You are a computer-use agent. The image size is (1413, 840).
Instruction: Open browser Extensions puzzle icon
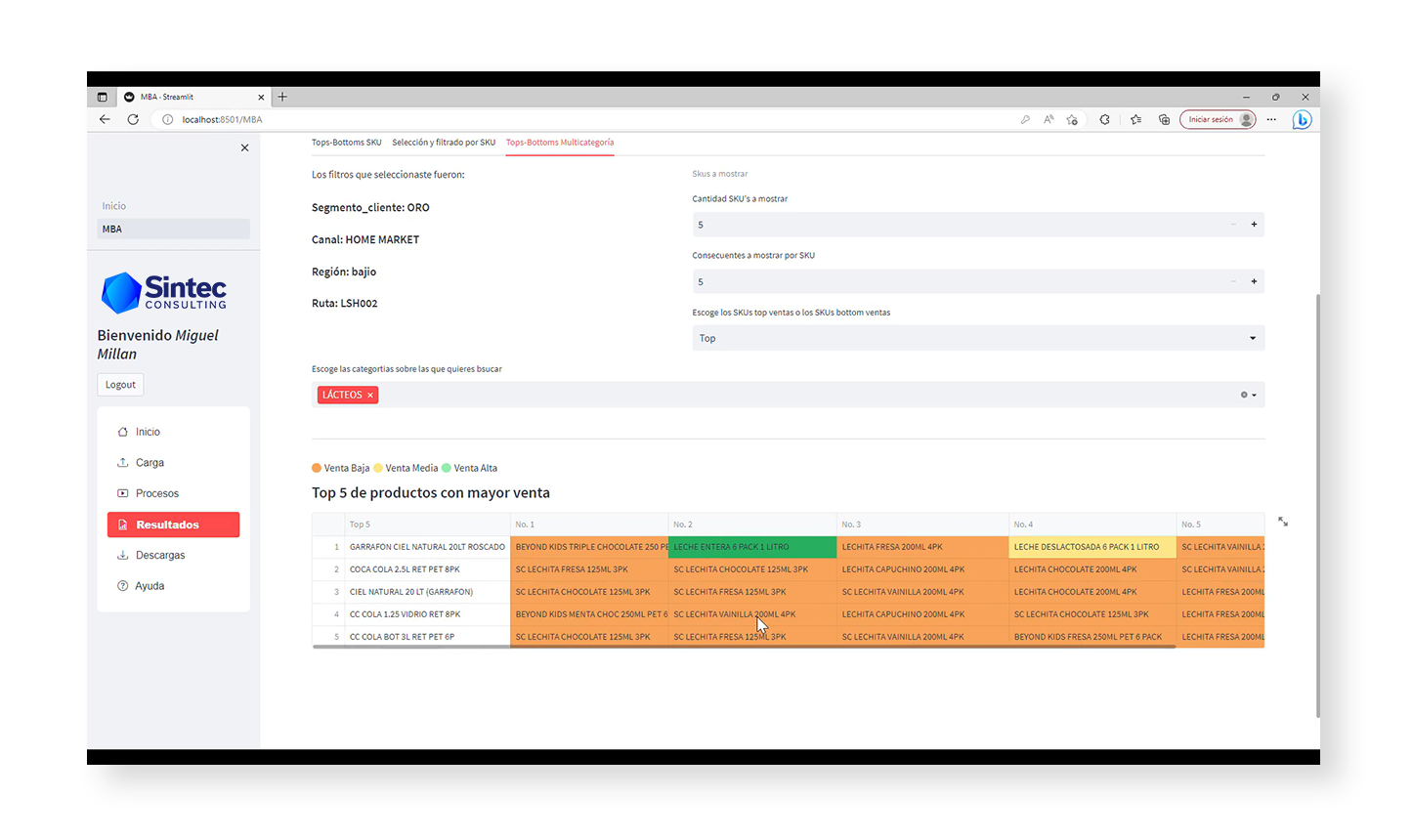point(1104,119)
